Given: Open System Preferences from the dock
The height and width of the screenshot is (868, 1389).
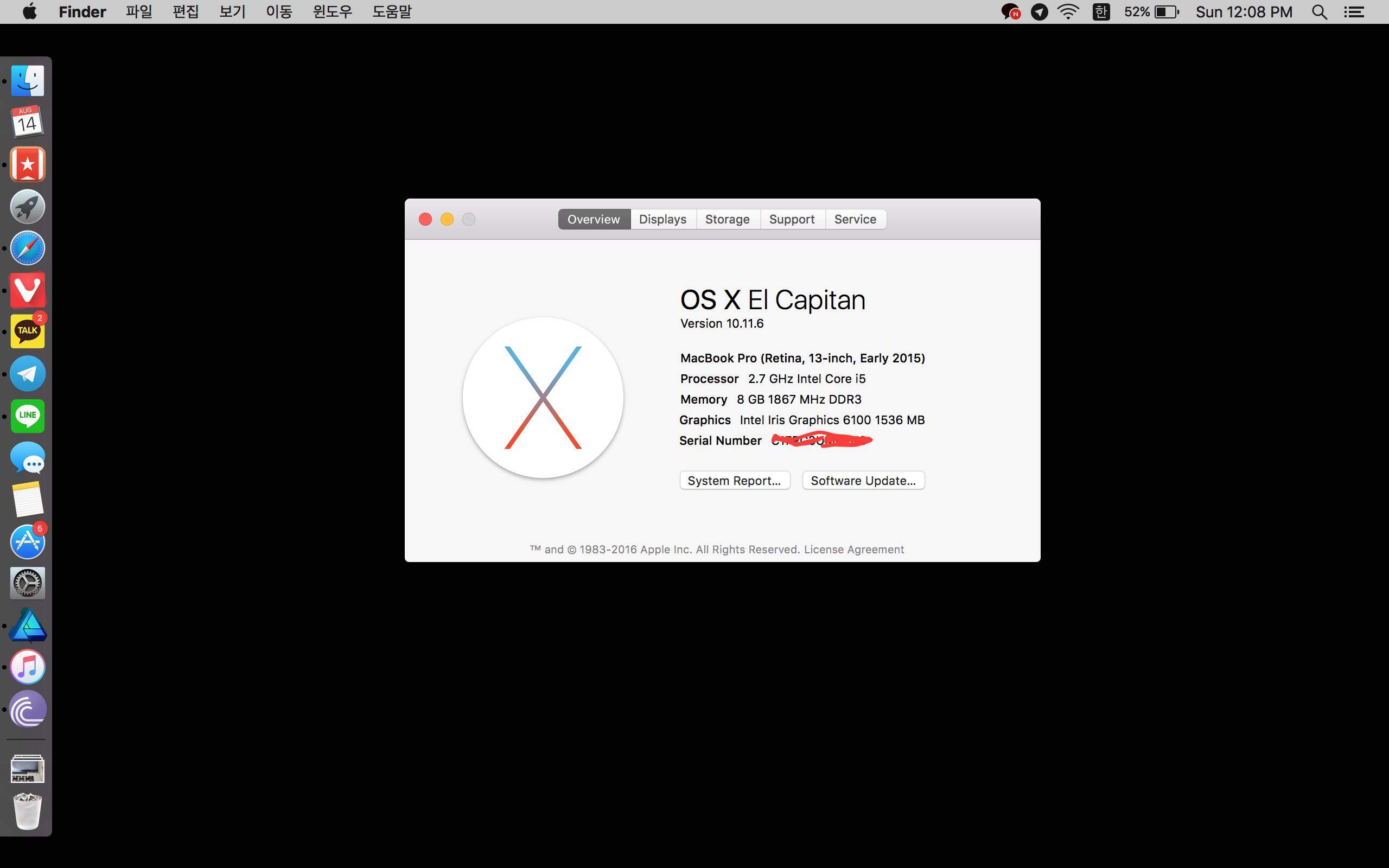Looking at the screenshot, I should pyautogui.click(x=27, y=583).
